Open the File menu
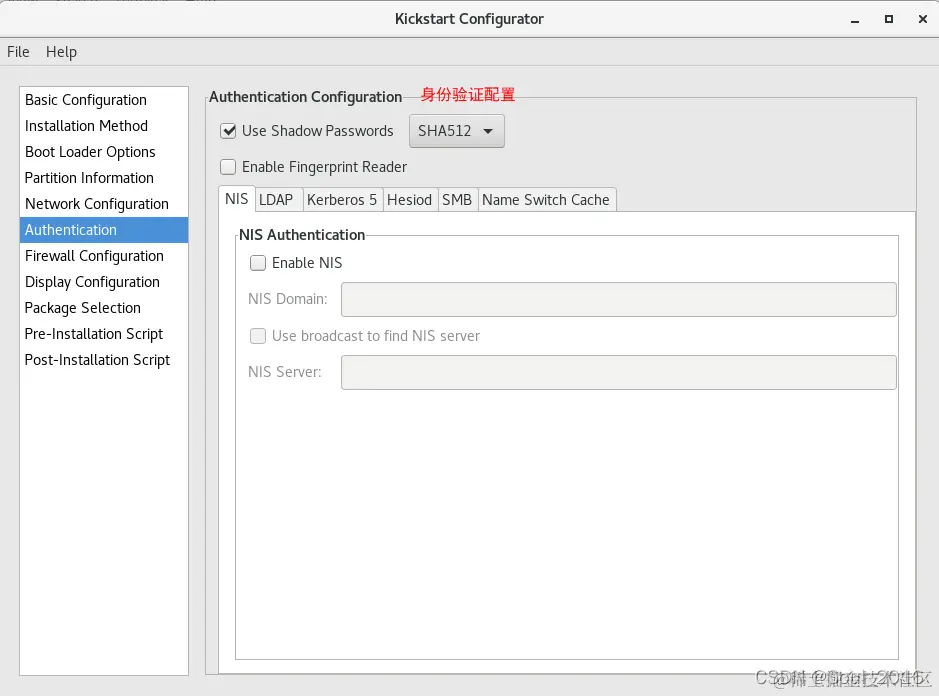Image resolution: width=939 pixels, height=696 pixels. (18, 52)
